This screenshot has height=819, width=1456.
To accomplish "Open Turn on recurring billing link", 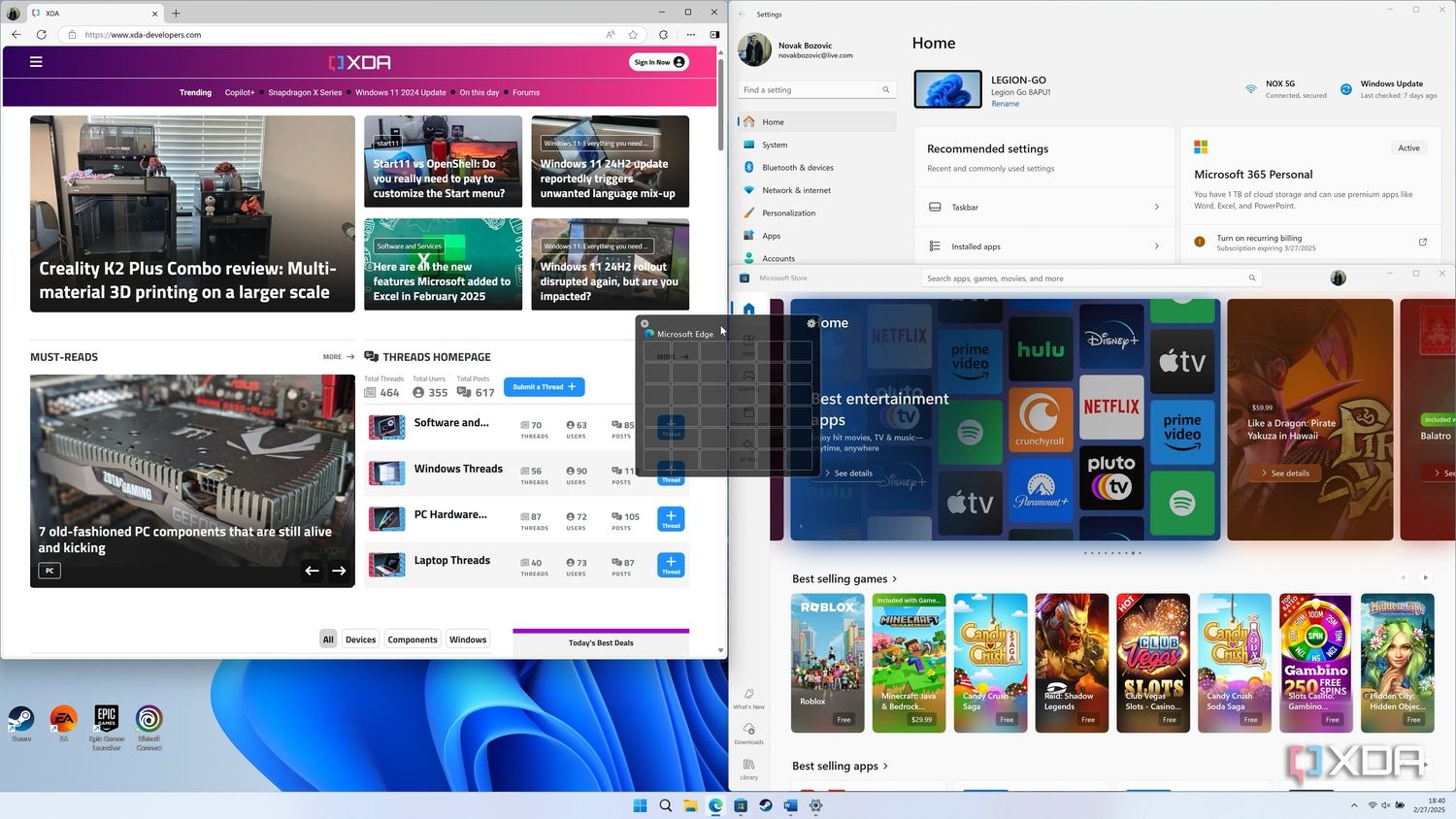I will (x=1311, y=242).
